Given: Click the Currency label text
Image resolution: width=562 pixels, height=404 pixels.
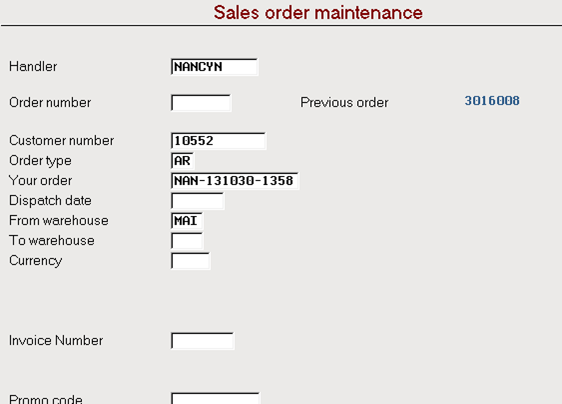Looking at the screenshot, I should point(35,261).
